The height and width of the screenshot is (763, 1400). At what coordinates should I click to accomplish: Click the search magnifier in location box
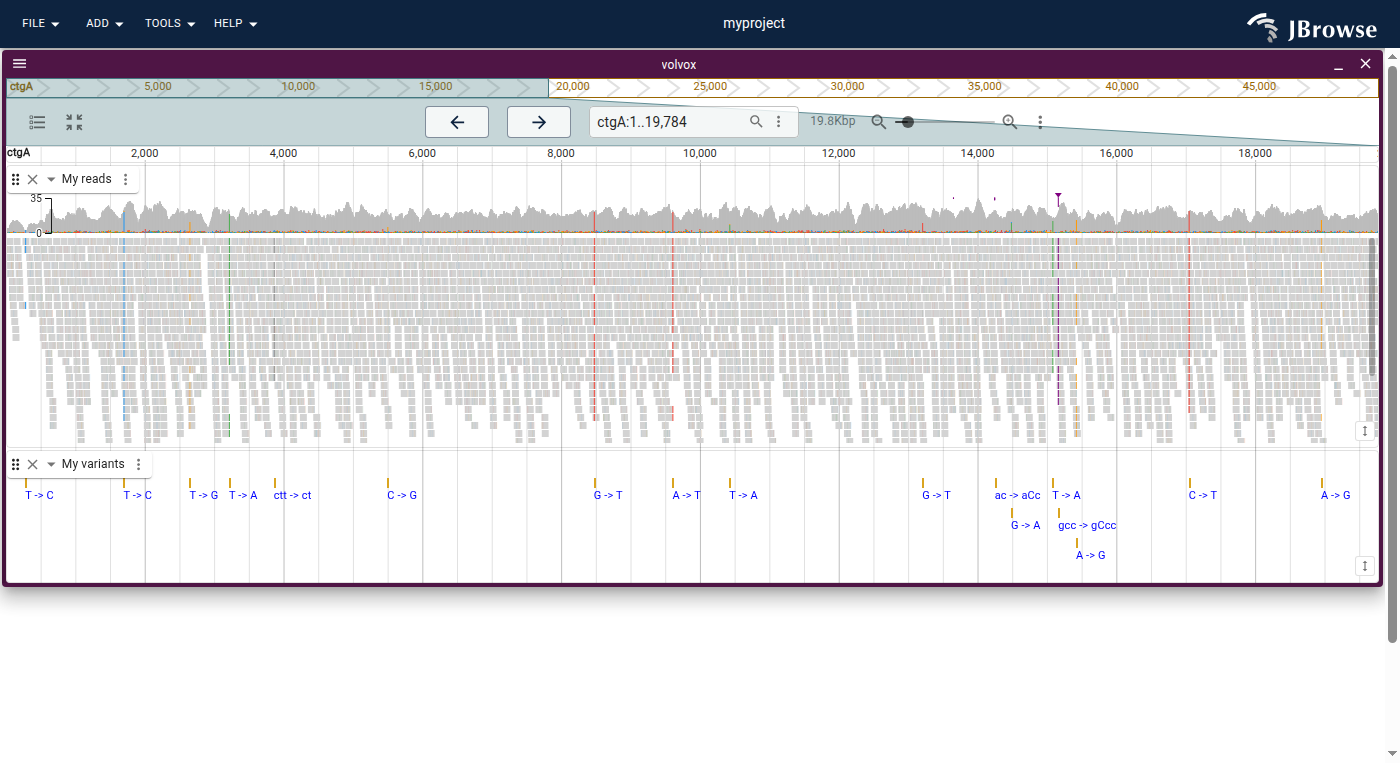click(x=757, y=122)
